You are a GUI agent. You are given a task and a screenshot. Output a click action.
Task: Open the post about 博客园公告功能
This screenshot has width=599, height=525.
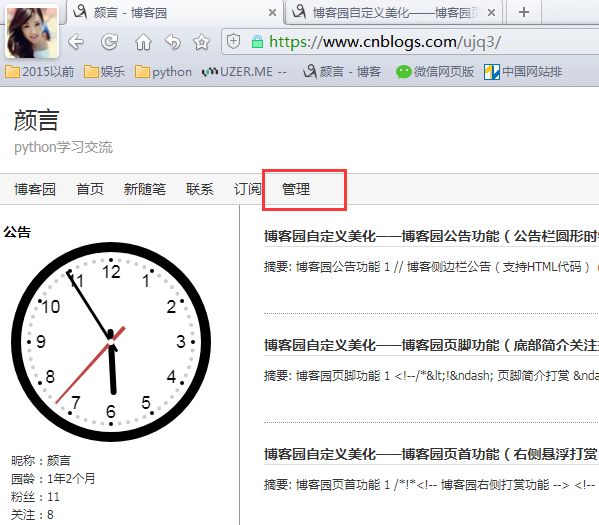(431, 236)
